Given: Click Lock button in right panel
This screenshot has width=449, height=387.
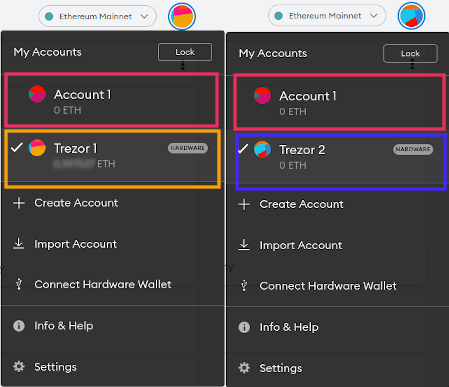Looking at the screenshot, I should click(x=410, y=53).
